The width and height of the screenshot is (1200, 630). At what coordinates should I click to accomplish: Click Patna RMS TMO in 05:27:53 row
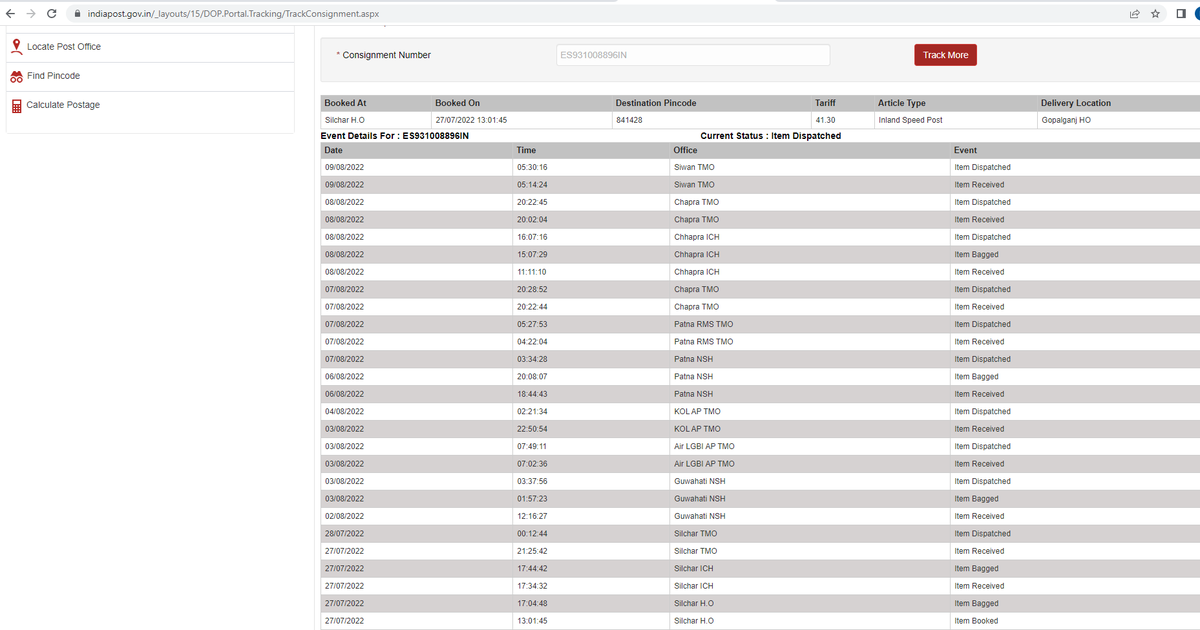(x=703, y=324)
